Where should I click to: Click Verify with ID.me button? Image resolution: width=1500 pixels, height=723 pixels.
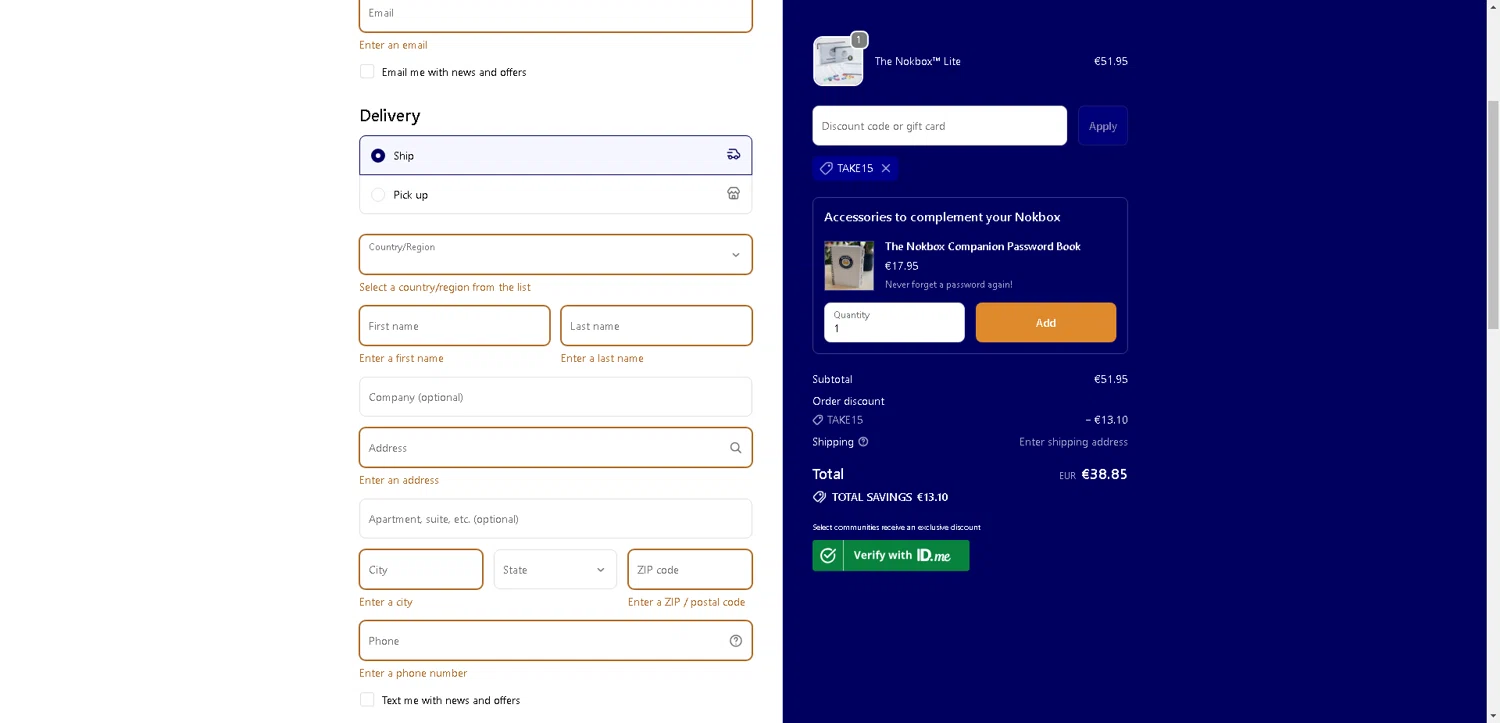click(891, 555)
